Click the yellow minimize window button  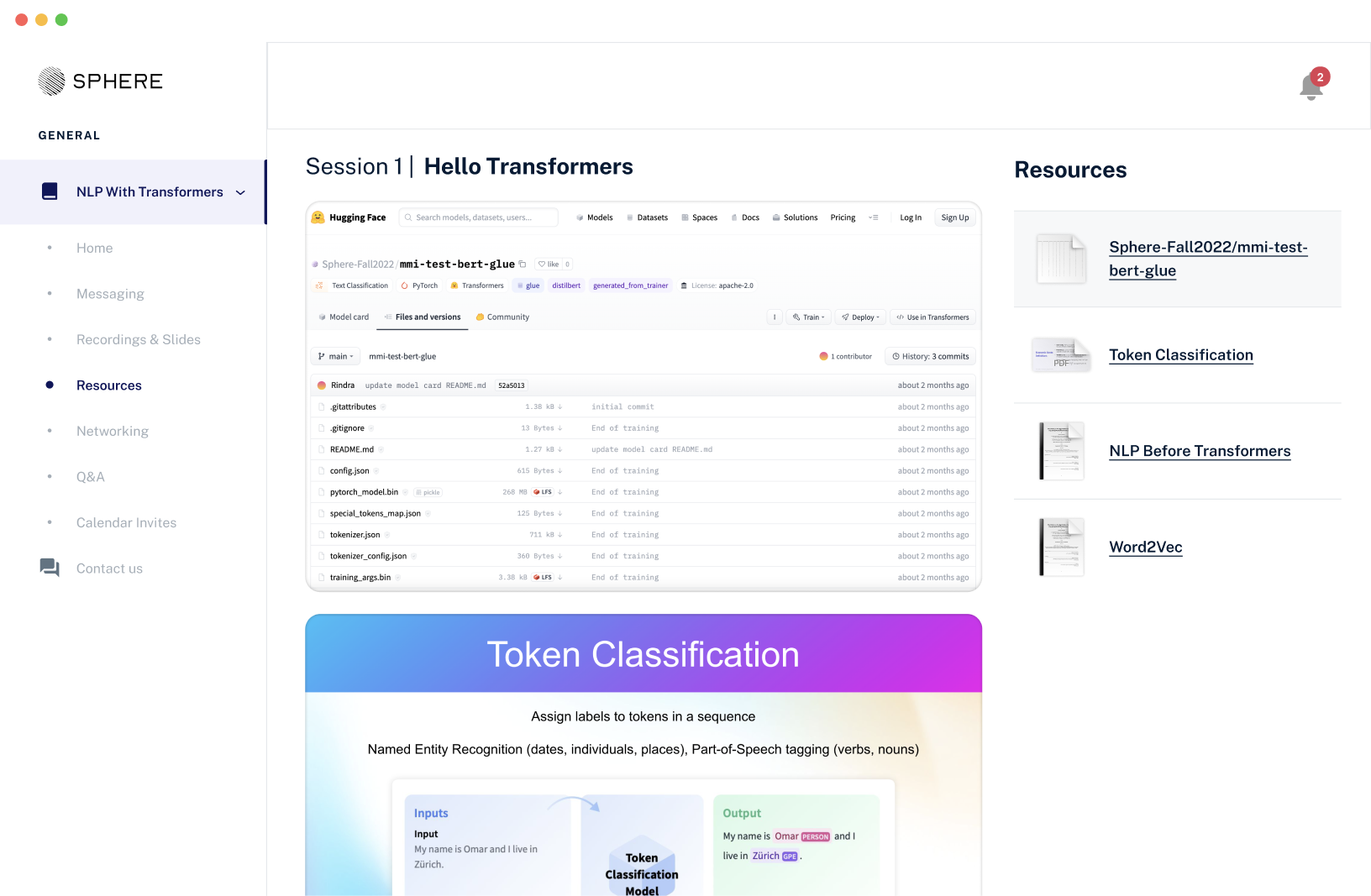(x=41, y=19)
